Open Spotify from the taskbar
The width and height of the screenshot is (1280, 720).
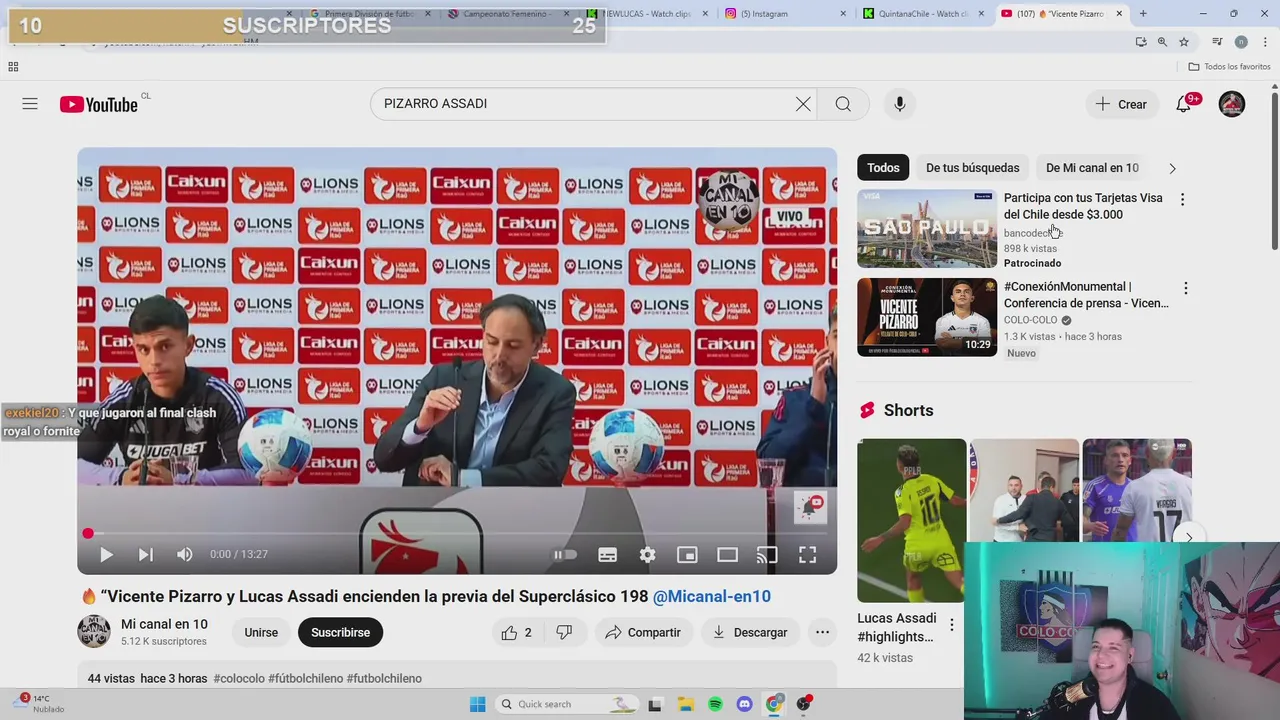(715, 704)
